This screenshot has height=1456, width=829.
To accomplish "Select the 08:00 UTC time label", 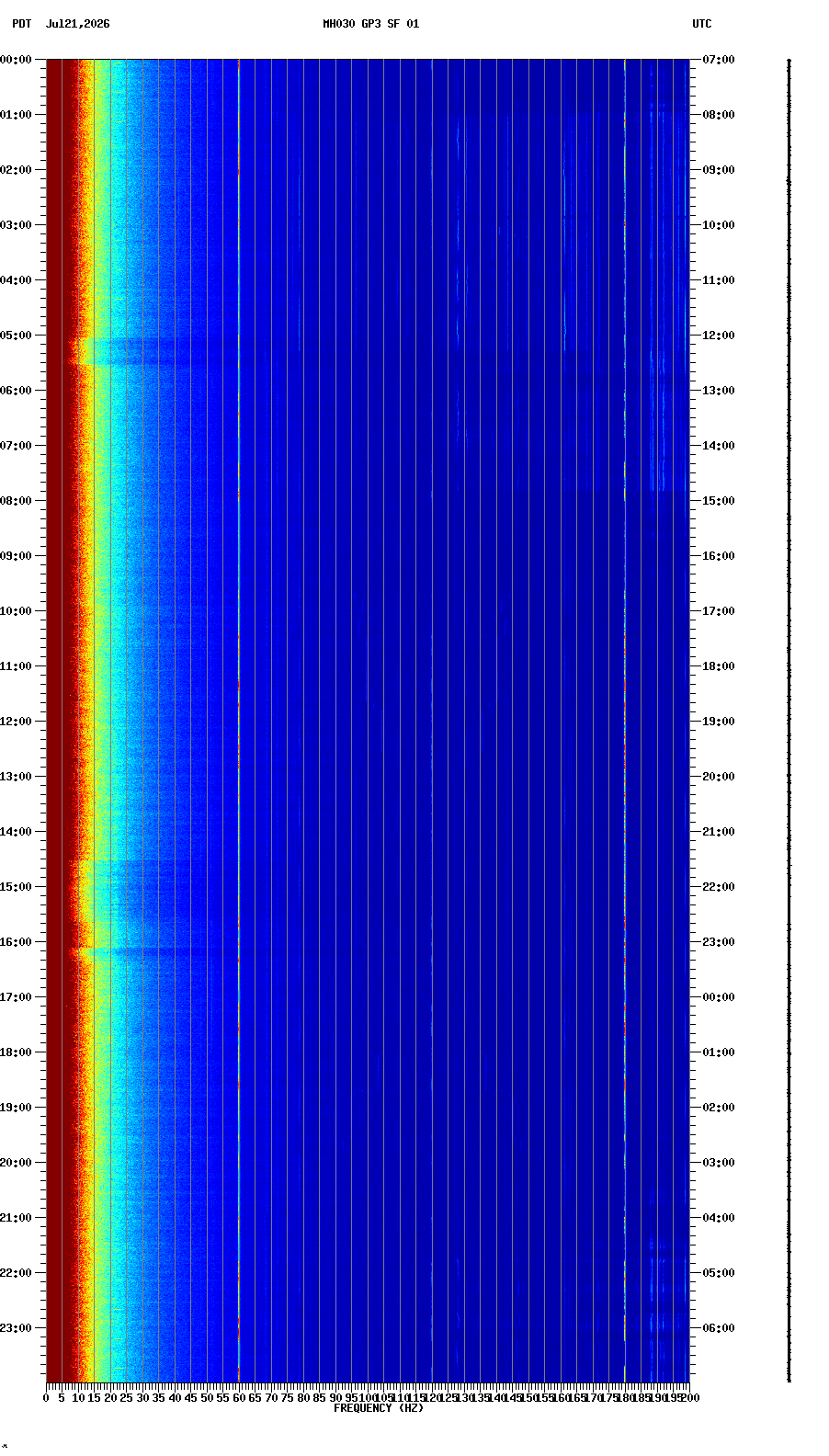I will click(x=719, y=115).
